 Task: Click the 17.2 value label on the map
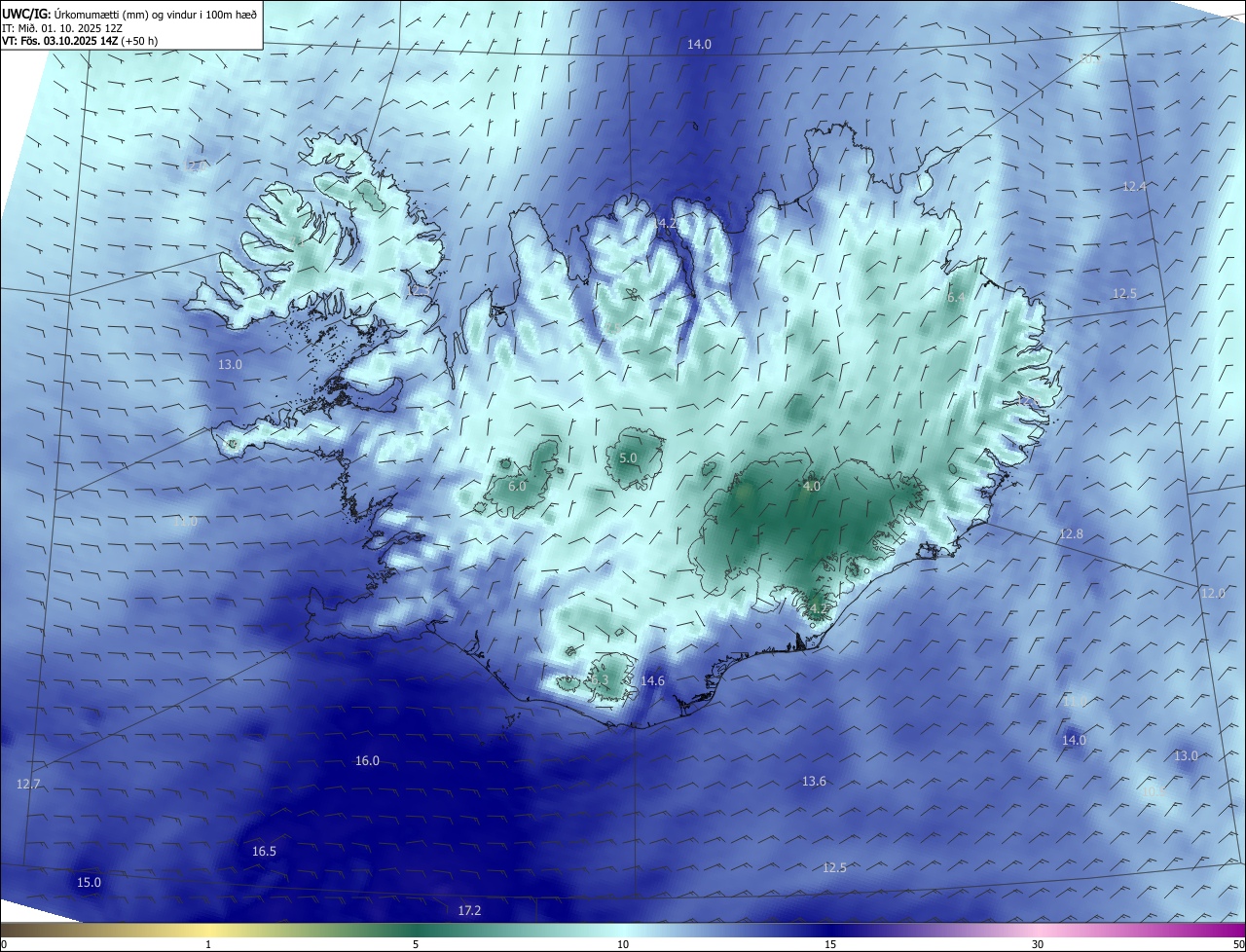pyautogui.click(x=469, y=910)
